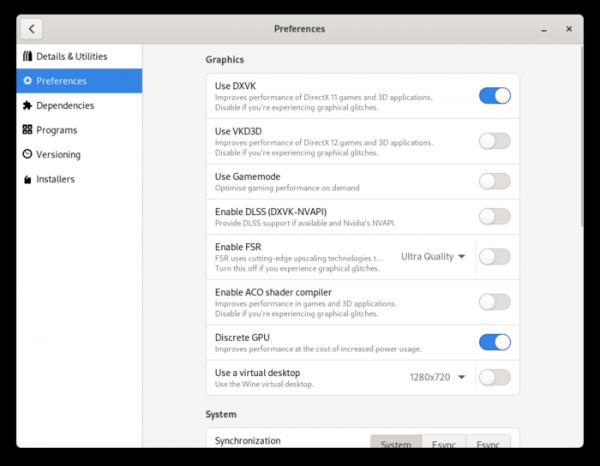The width and height of the screenshot is (600, 466).
Task: Enable the DLSS (DXVK-NVAPI) switch
Action: [x=494, y=216]
